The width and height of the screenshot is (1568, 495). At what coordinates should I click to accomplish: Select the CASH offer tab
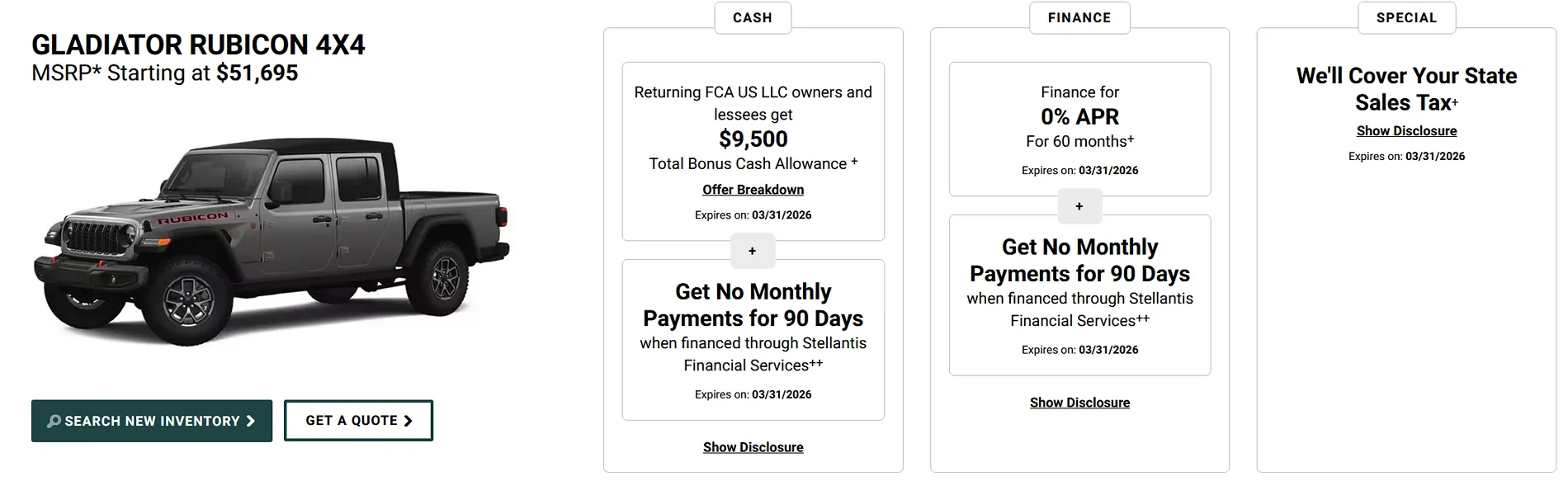coord(753,18)
